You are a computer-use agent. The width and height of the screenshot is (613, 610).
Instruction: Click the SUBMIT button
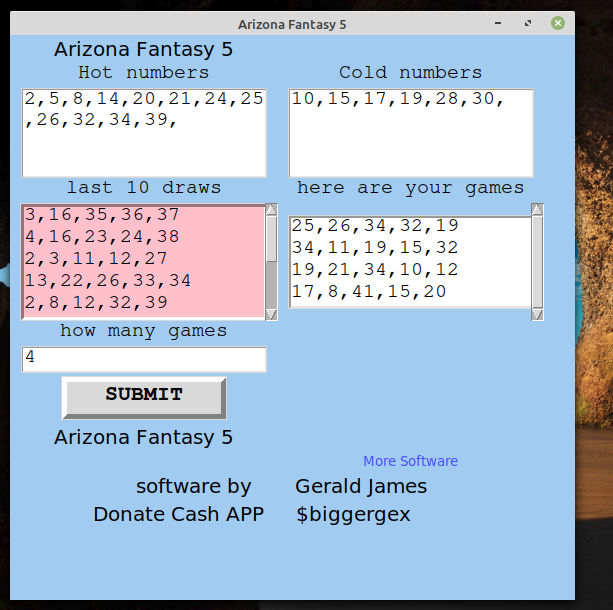tap(144, 397)
